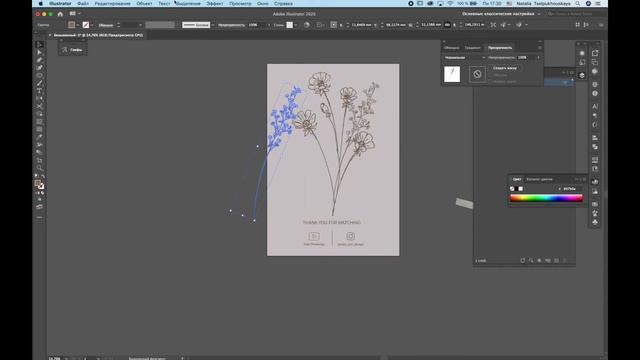Click the Apple logo menu
The height and width of the screenshot is (360, 640).
(40, 3)
